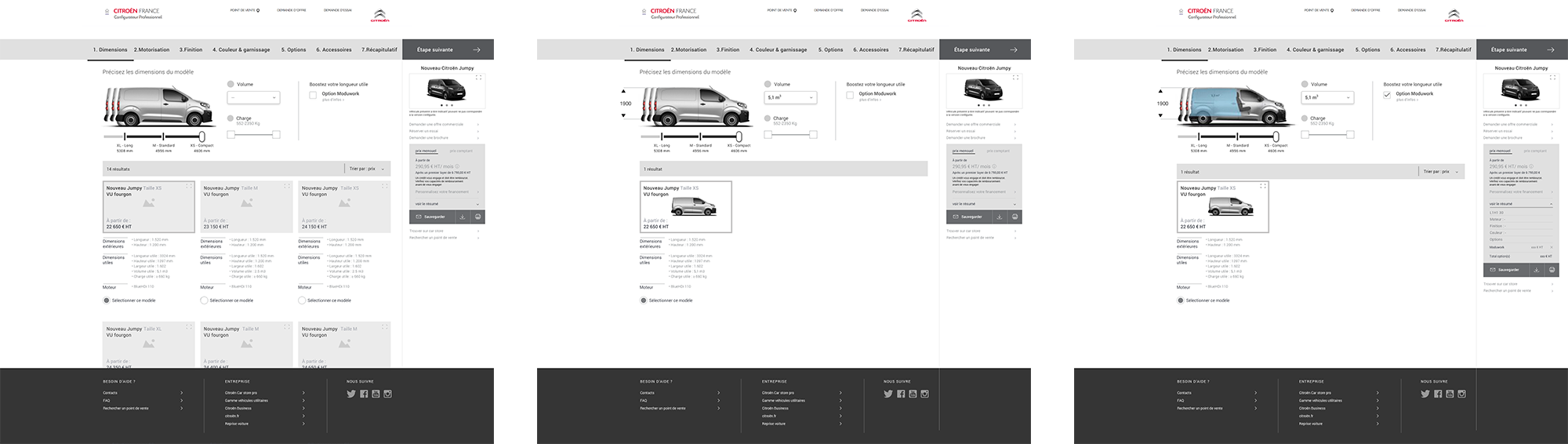Choose Sélectionner ce modèle under 24 150 € card
The image size is (1568, 444).
[x=302, y=300]
